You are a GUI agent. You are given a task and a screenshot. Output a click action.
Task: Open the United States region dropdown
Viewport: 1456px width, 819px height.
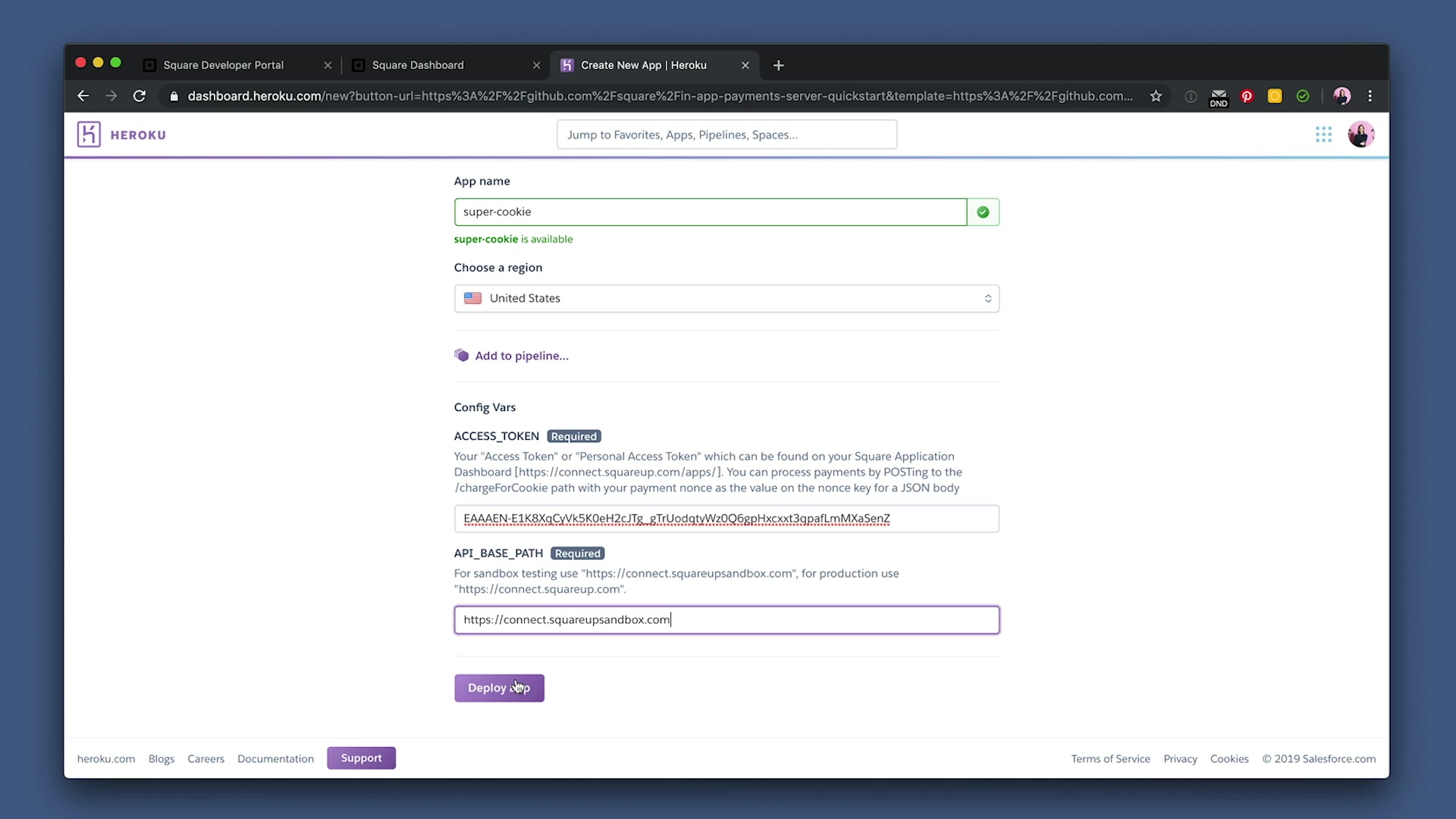[x=726, y=298]
